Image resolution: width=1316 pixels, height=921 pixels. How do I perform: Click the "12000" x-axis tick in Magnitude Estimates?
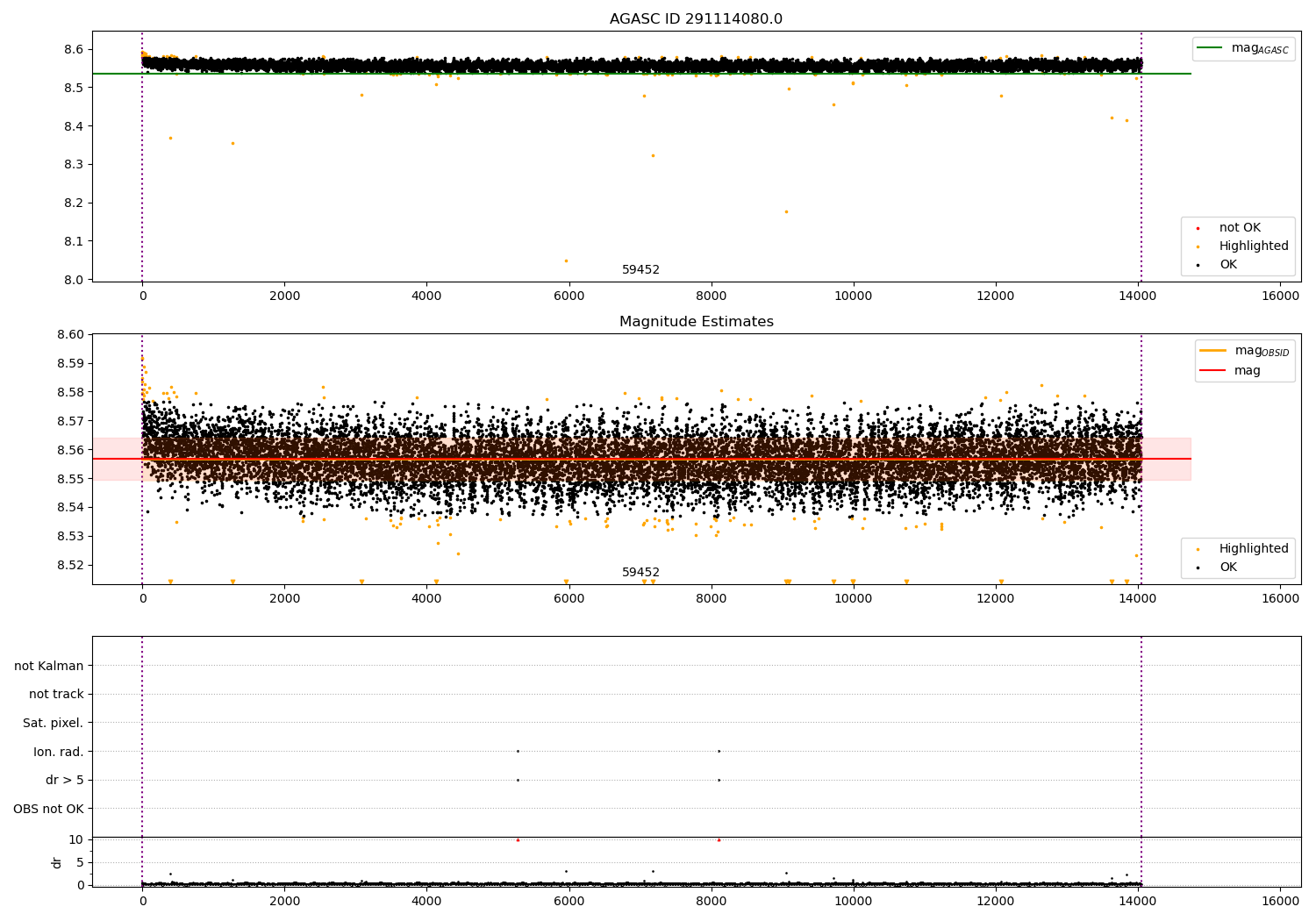tap(996, 599)
